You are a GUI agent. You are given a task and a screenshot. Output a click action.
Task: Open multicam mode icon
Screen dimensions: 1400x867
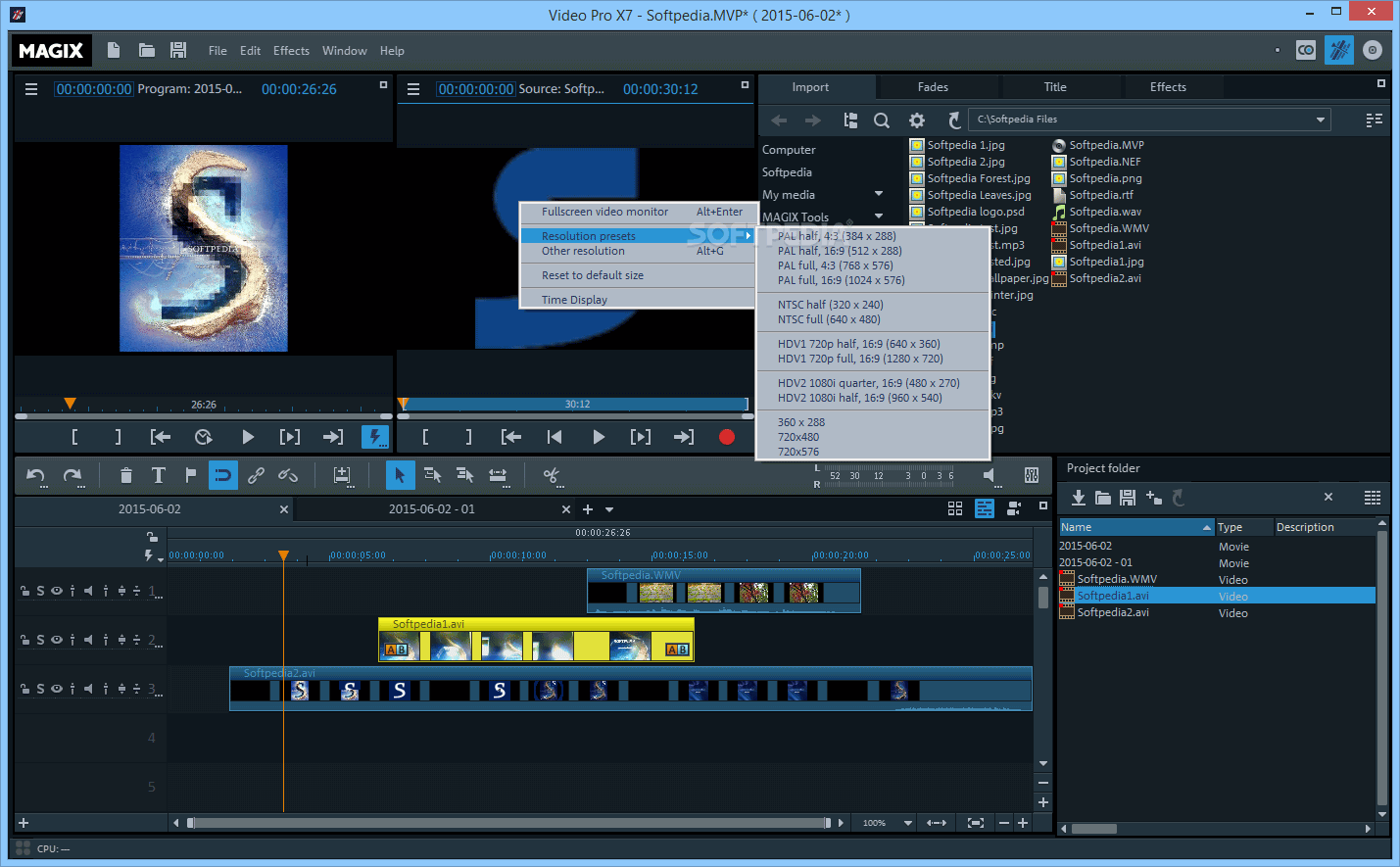click(1014, 508)
